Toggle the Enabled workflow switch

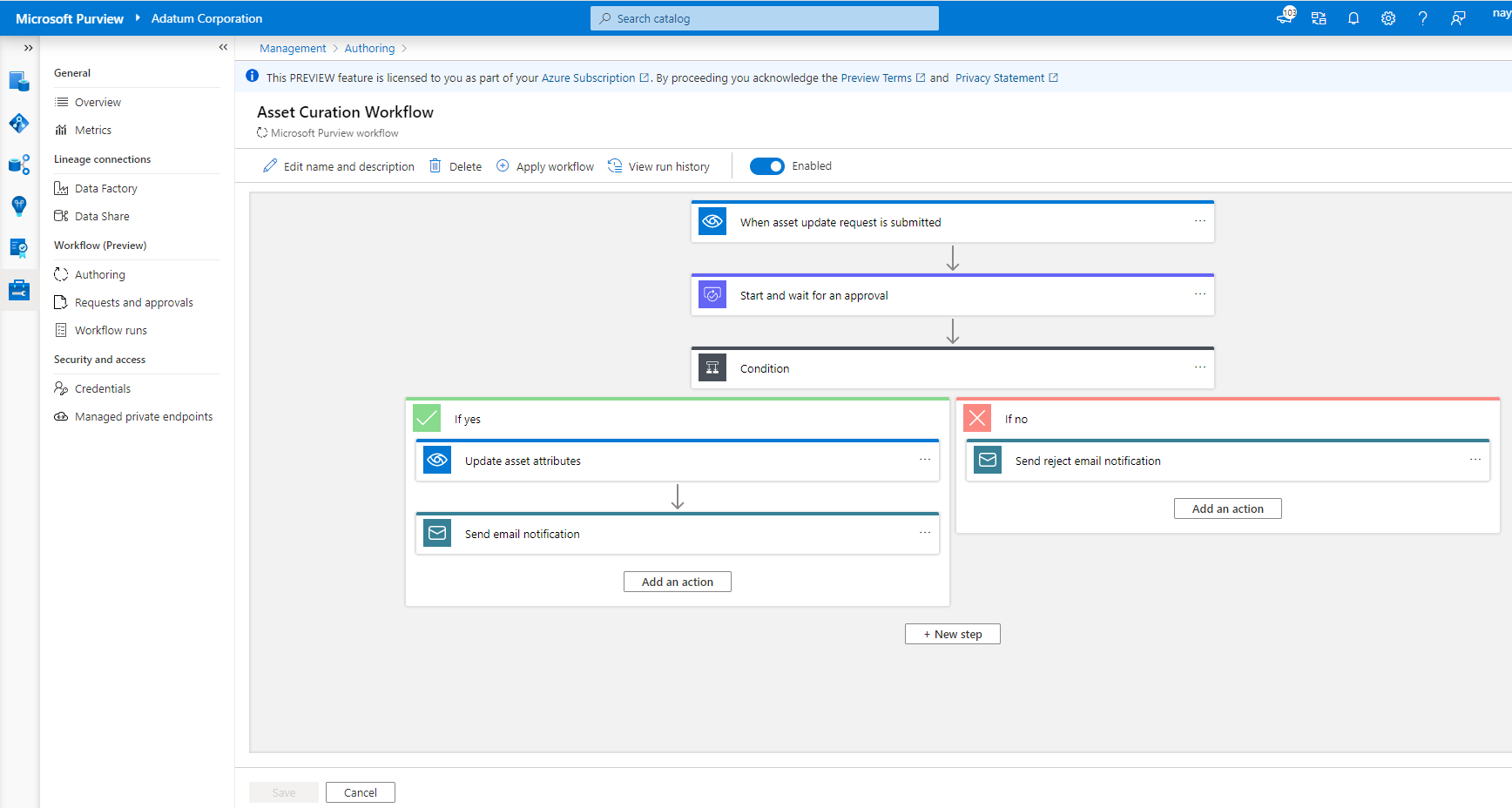pyautogui.click(x=766, y=166)
